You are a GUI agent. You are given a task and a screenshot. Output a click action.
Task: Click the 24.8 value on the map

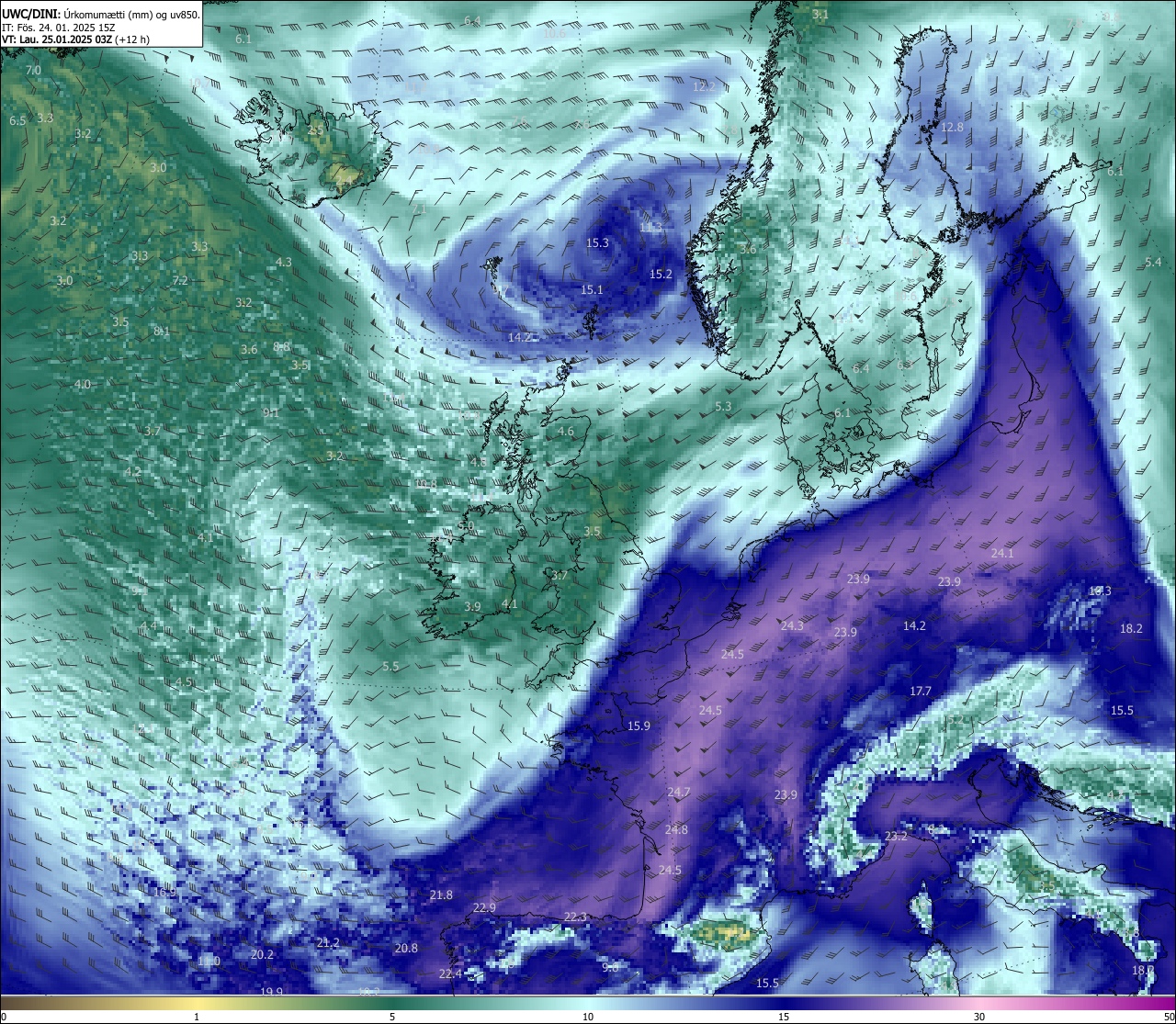coord(676,830)
